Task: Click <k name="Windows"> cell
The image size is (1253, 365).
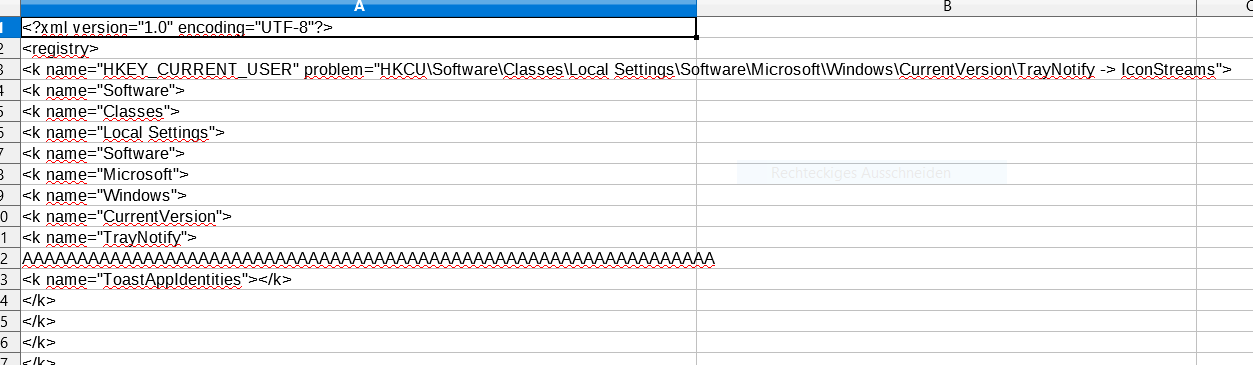Action: [359, 195]
